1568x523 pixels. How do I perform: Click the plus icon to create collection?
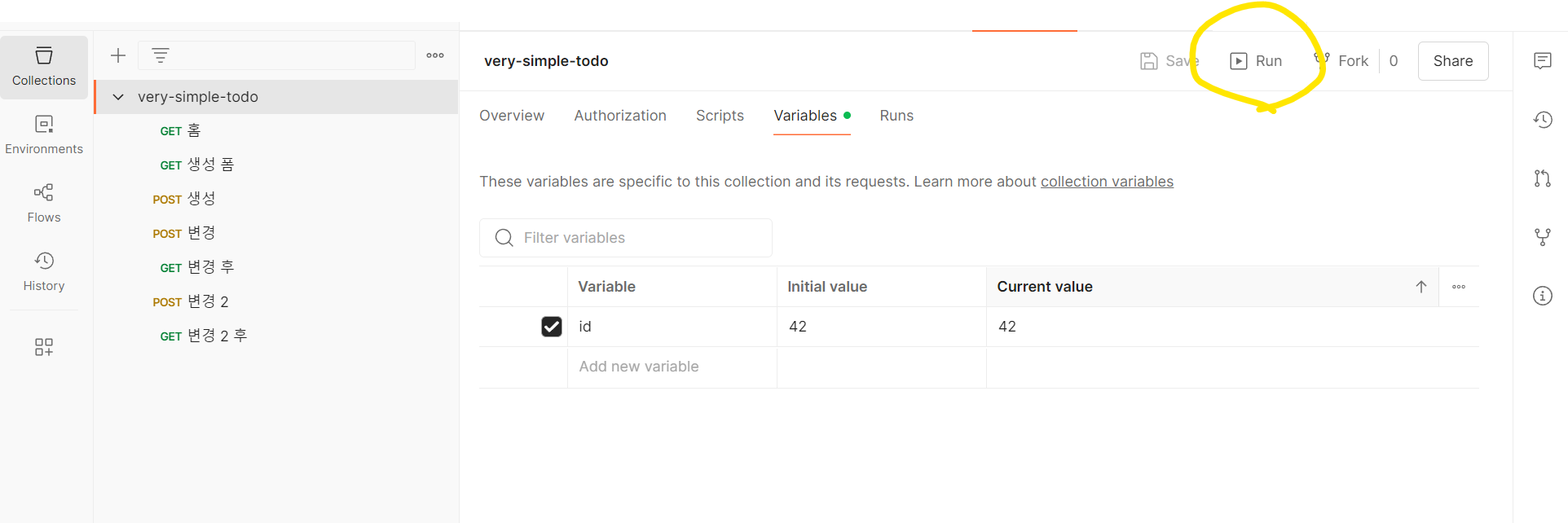(118, 55)
